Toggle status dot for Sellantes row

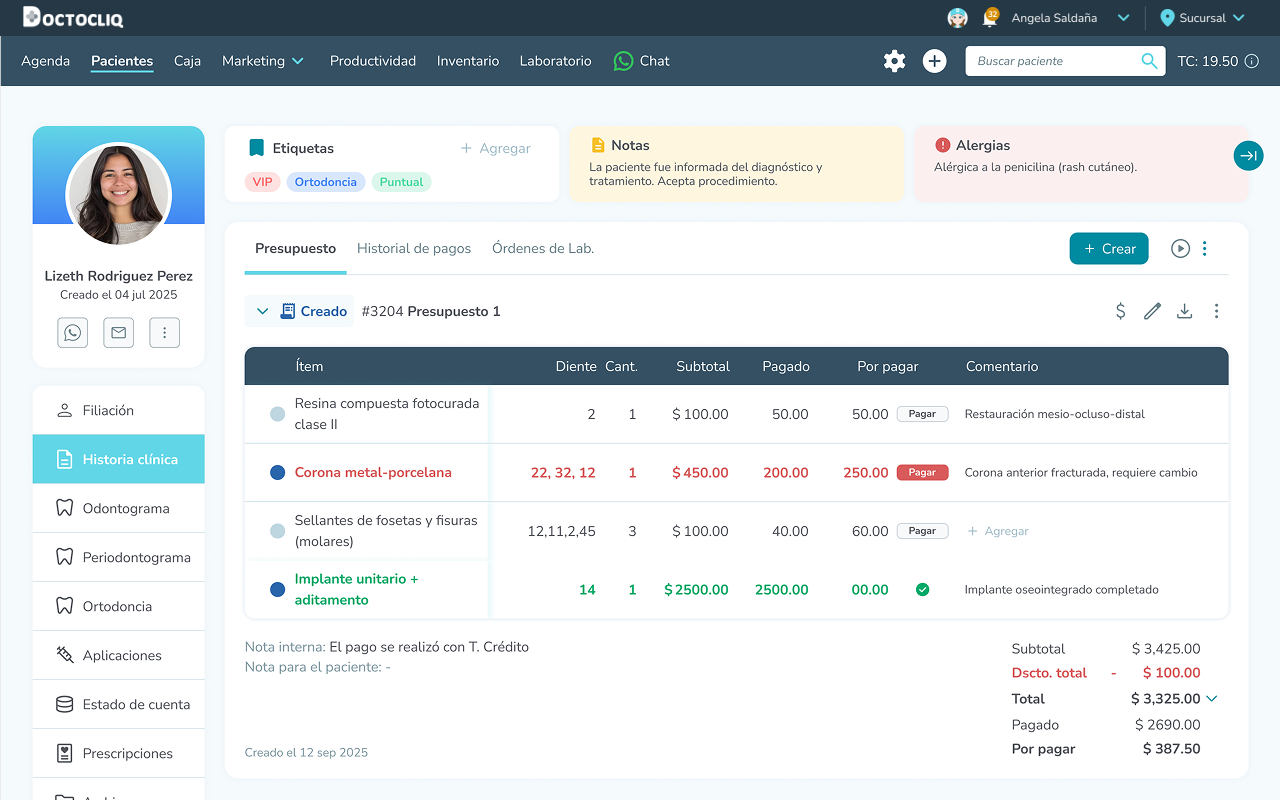click(x=278, y=532)
